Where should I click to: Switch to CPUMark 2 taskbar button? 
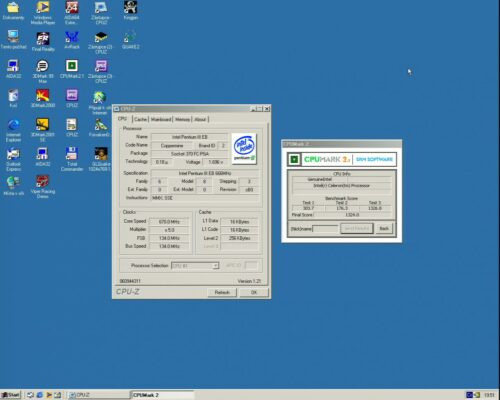click(162, 395)
